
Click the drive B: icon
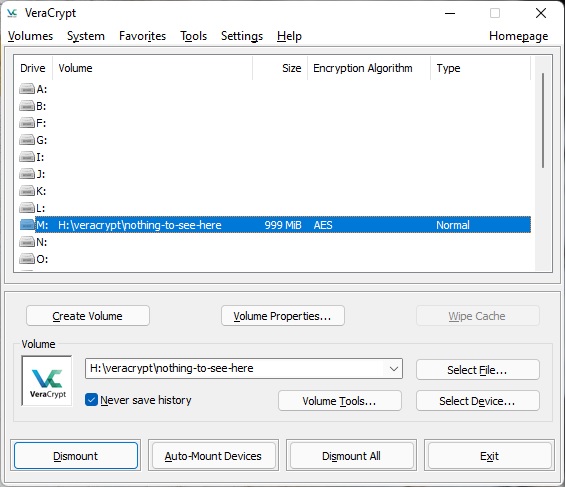[27, 106]
